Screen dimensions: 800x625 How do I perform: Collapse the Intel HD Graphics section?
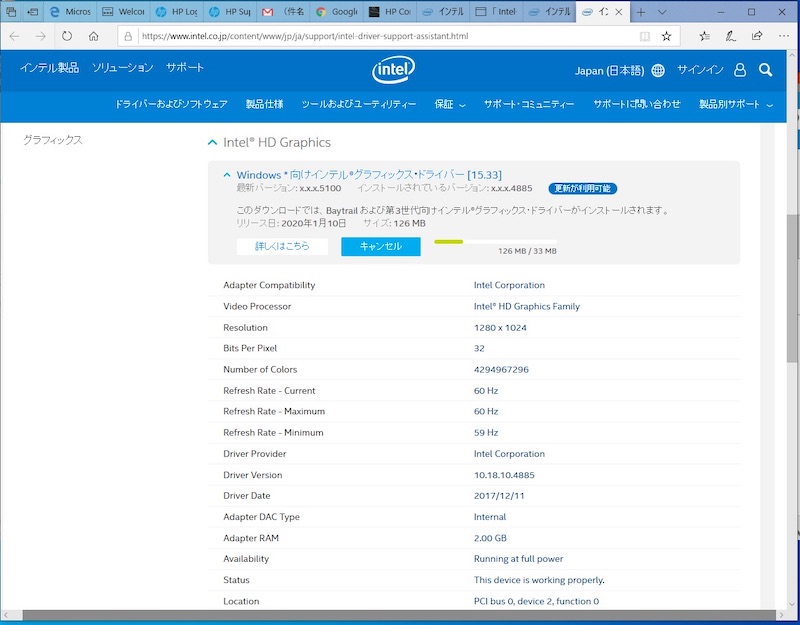pos(212,142)
